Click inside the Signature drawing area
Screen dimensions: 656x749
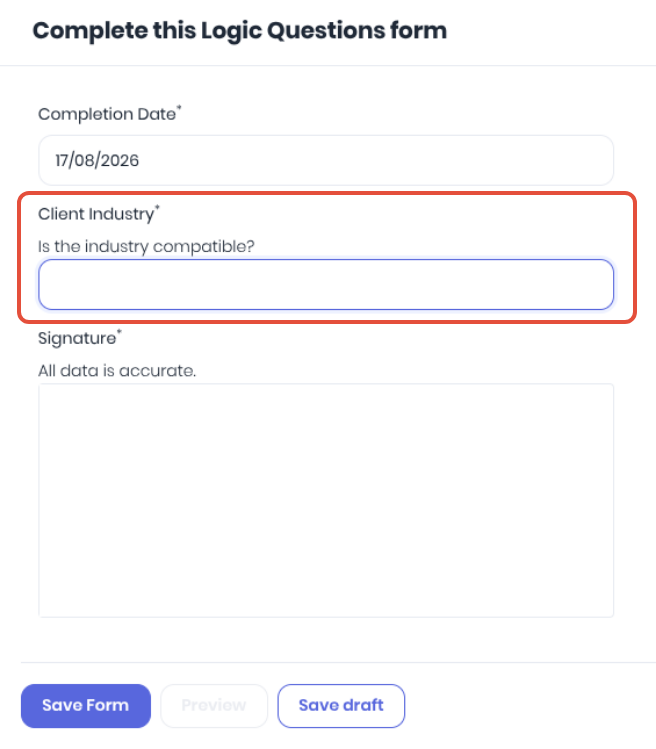[x=326, y=500]
